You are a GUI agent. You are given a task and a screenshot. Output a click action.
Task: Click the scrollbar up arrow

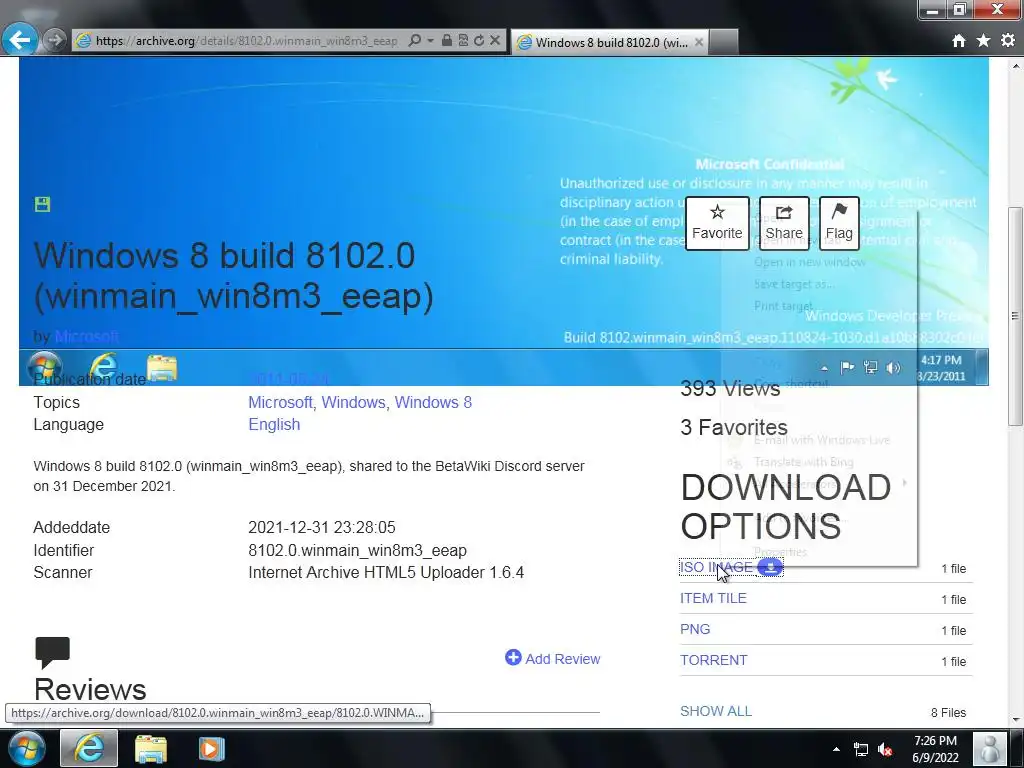tap(1016, 66)
